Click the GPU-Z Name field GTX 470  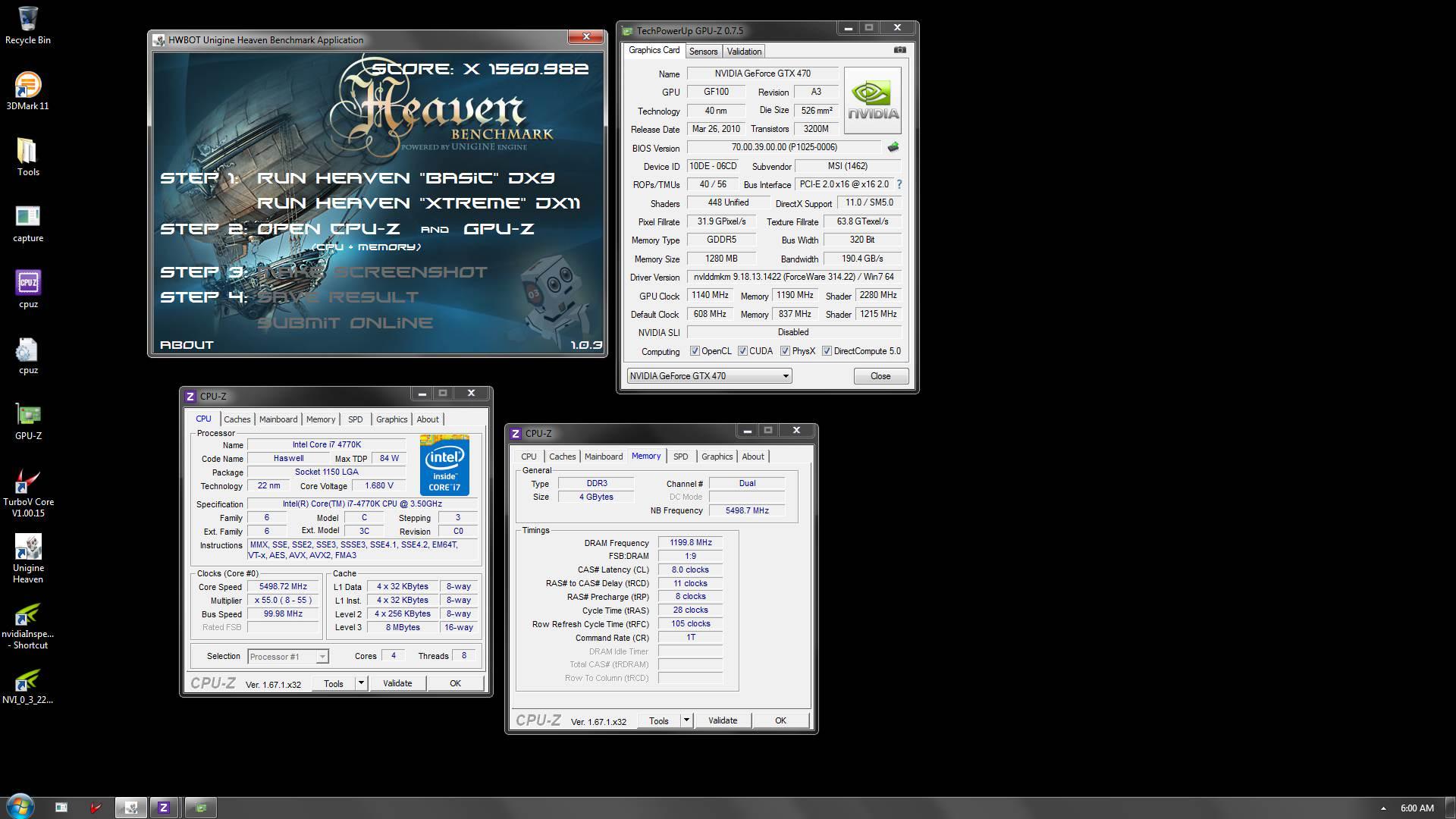tap(762, 74)
